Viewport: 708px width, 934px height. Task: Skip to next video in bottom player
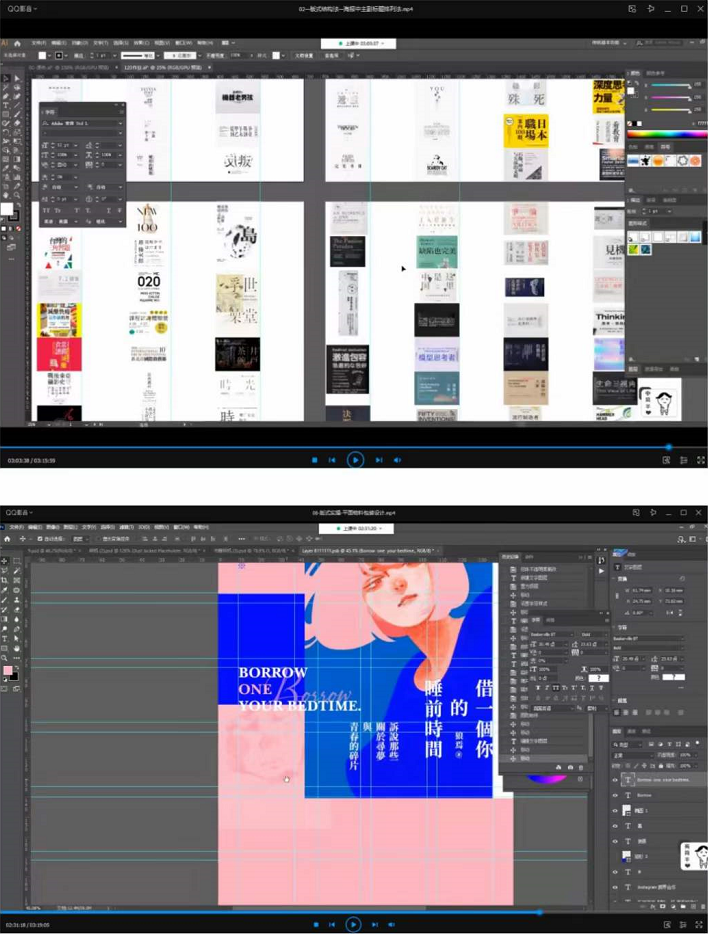375,924
